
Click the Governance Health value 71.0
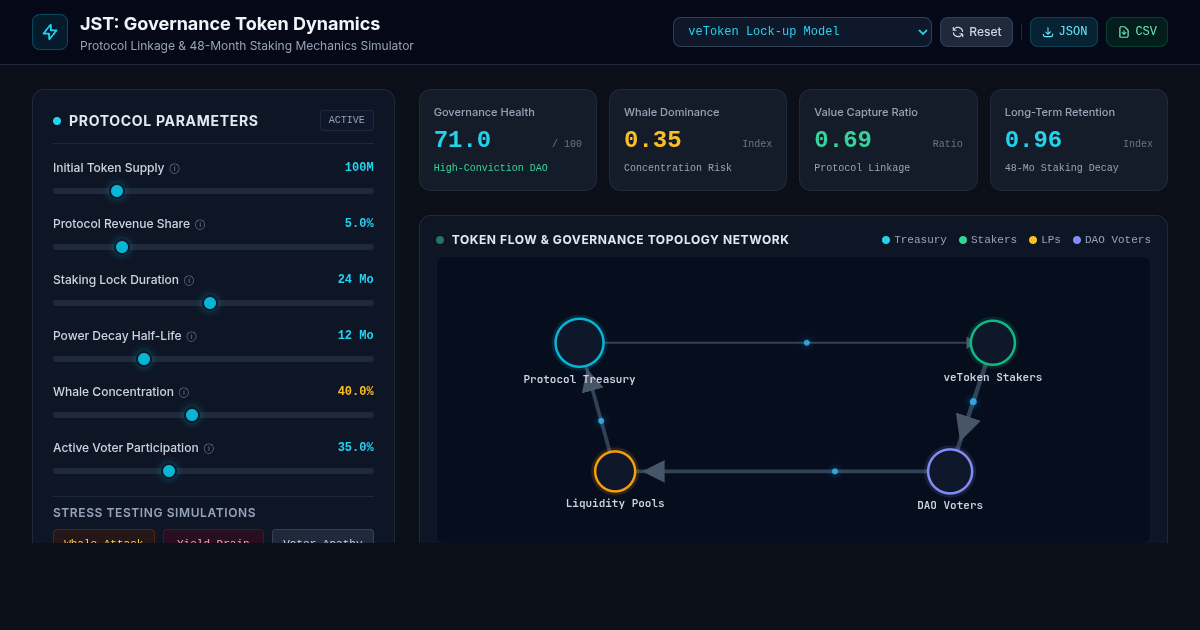tap(462, 141)
